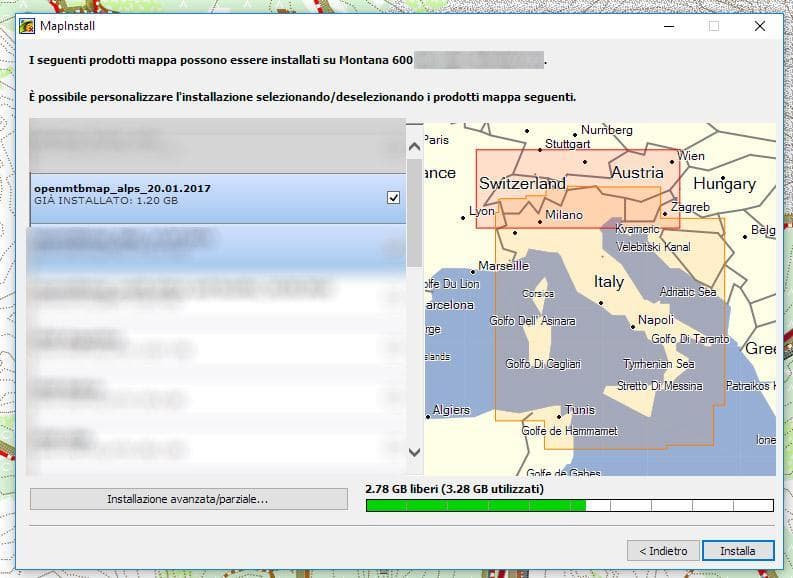This screenshot has height=578, width=793.
Task: Go back with the Indietro button
Action: (x=663, y=551)
